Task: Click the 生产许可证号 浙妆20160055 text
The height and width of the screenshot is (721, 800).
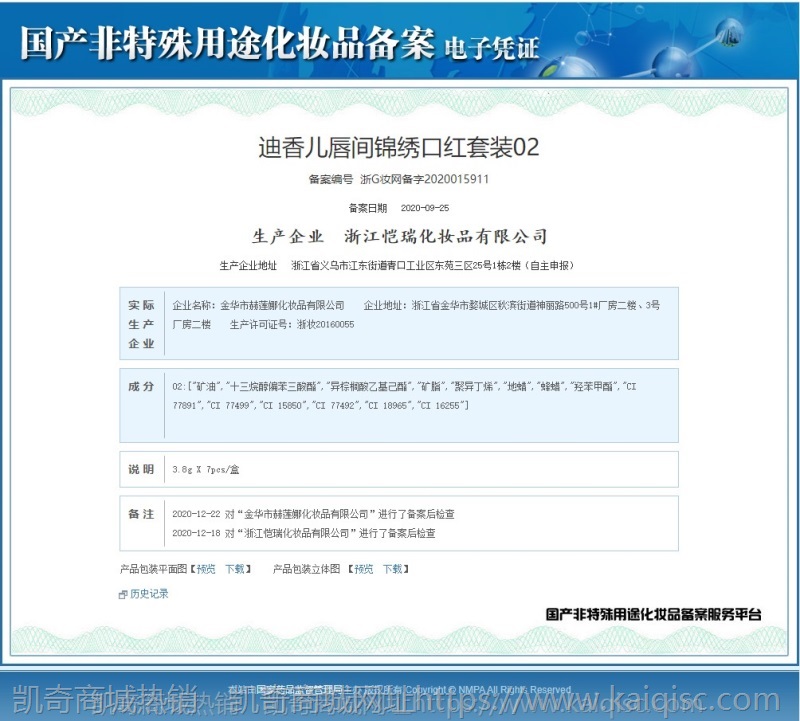Action: pos(292,325)
